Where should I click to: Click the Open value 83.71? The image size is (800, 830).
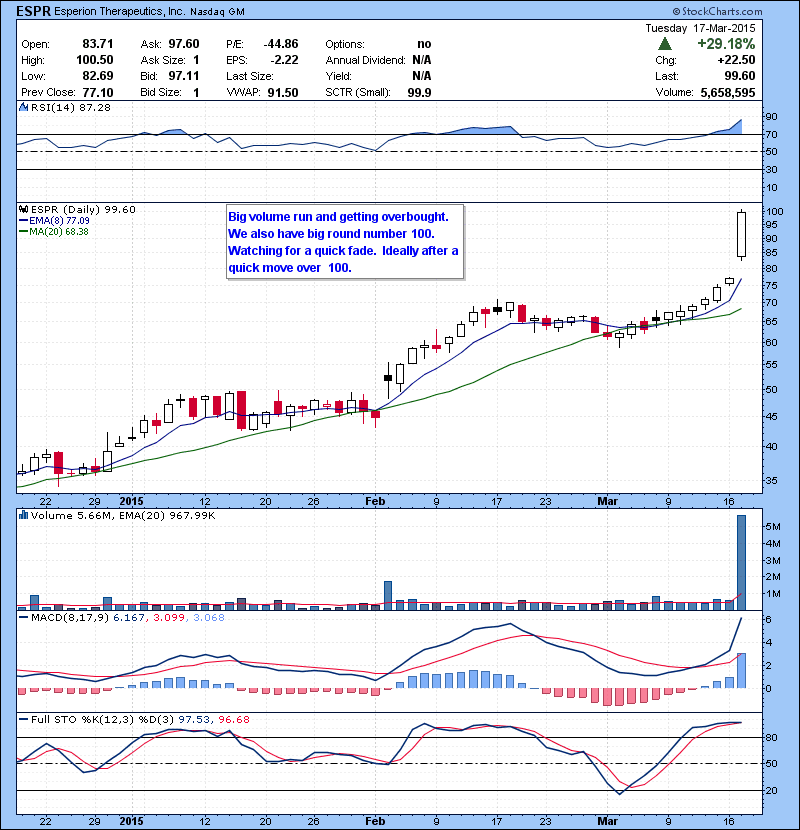(x=98, y=44)
